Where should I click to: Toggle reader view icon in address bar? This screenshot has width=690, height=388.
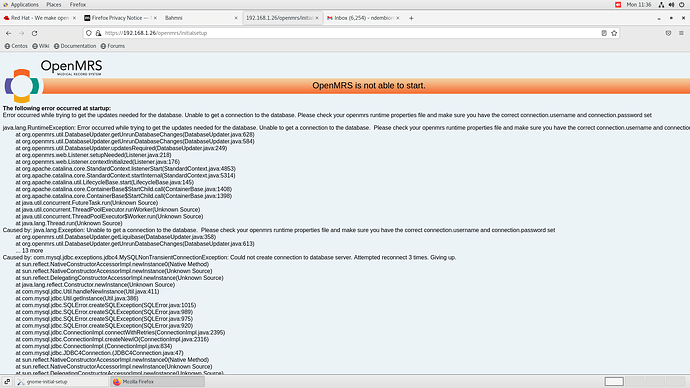604,33
